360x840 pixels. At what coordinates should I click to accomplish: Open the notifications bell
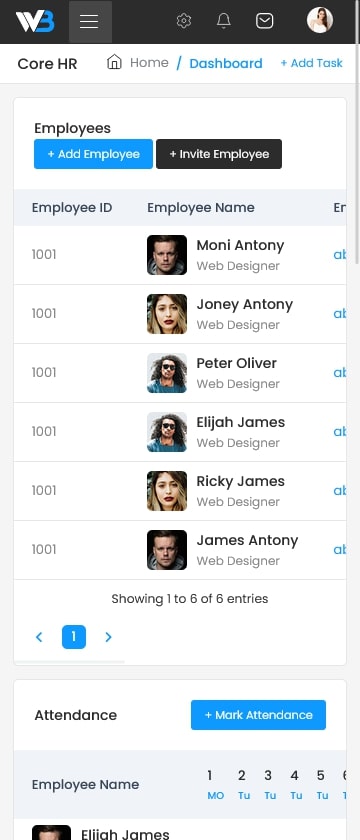click(x=223, y=21)
